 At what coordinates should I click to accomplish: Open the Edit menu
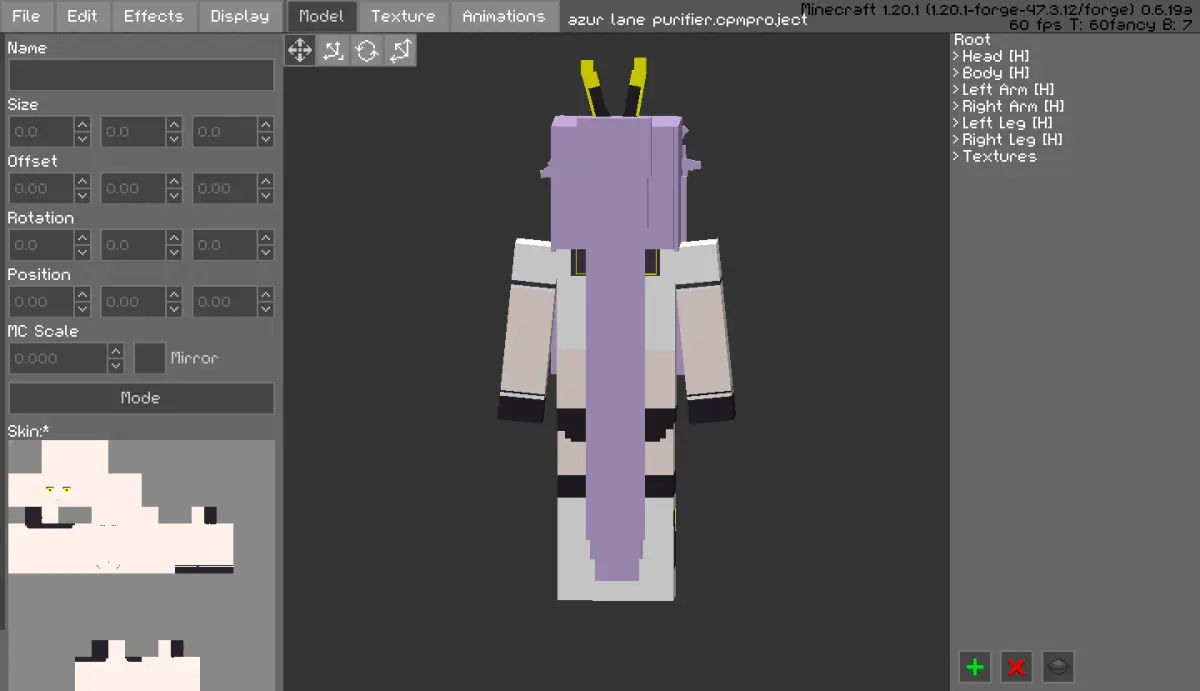(x=81, y=16)
